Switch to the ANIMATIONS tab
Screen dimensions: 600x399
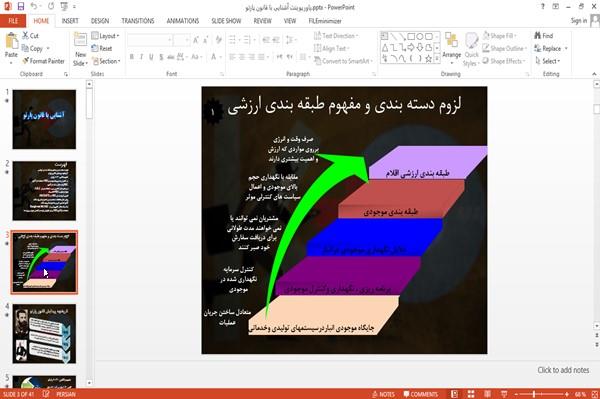(x=183, y=21)
